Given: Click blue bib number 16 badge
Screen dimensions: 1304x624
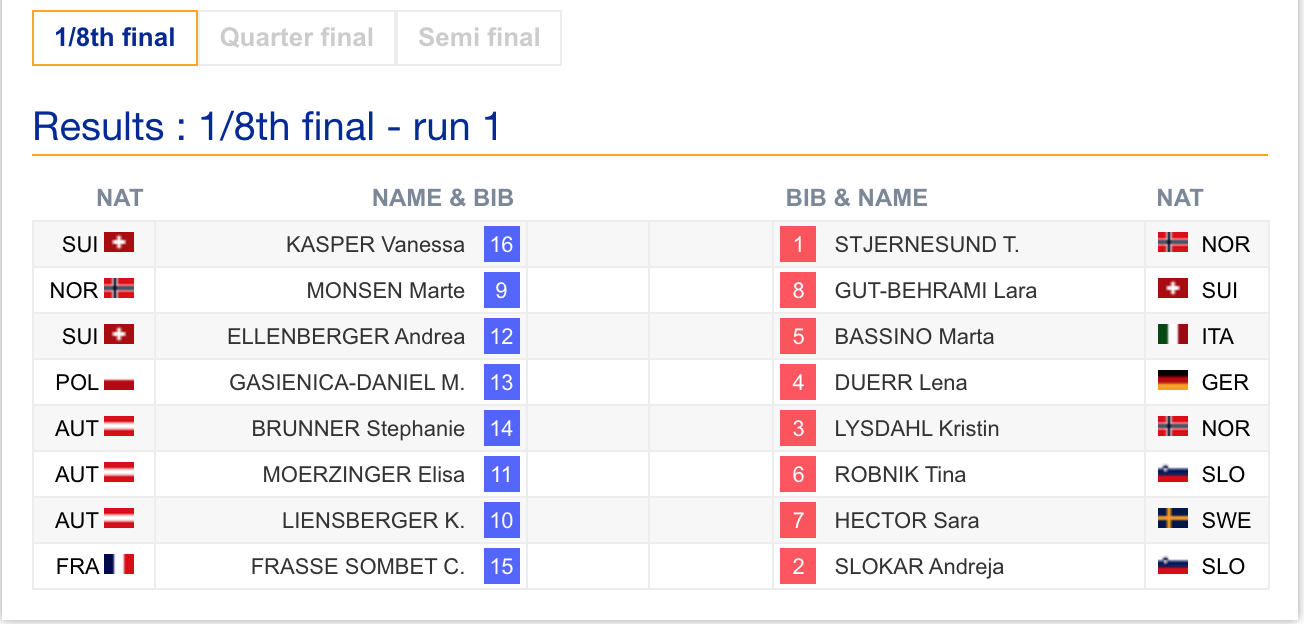Looking at the screenshot, I should pos(501,244).
